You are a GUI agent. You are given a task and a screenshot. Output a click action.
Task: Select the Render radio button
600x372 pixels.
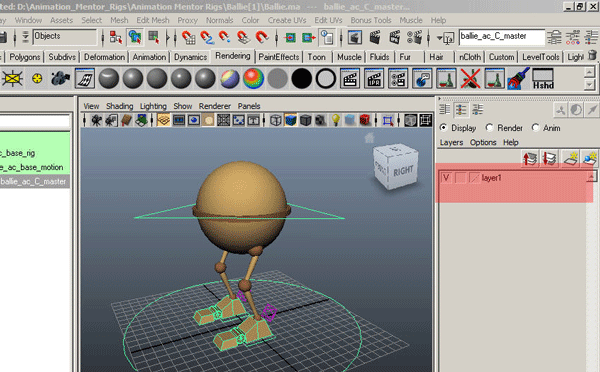(x=489, y=127)
